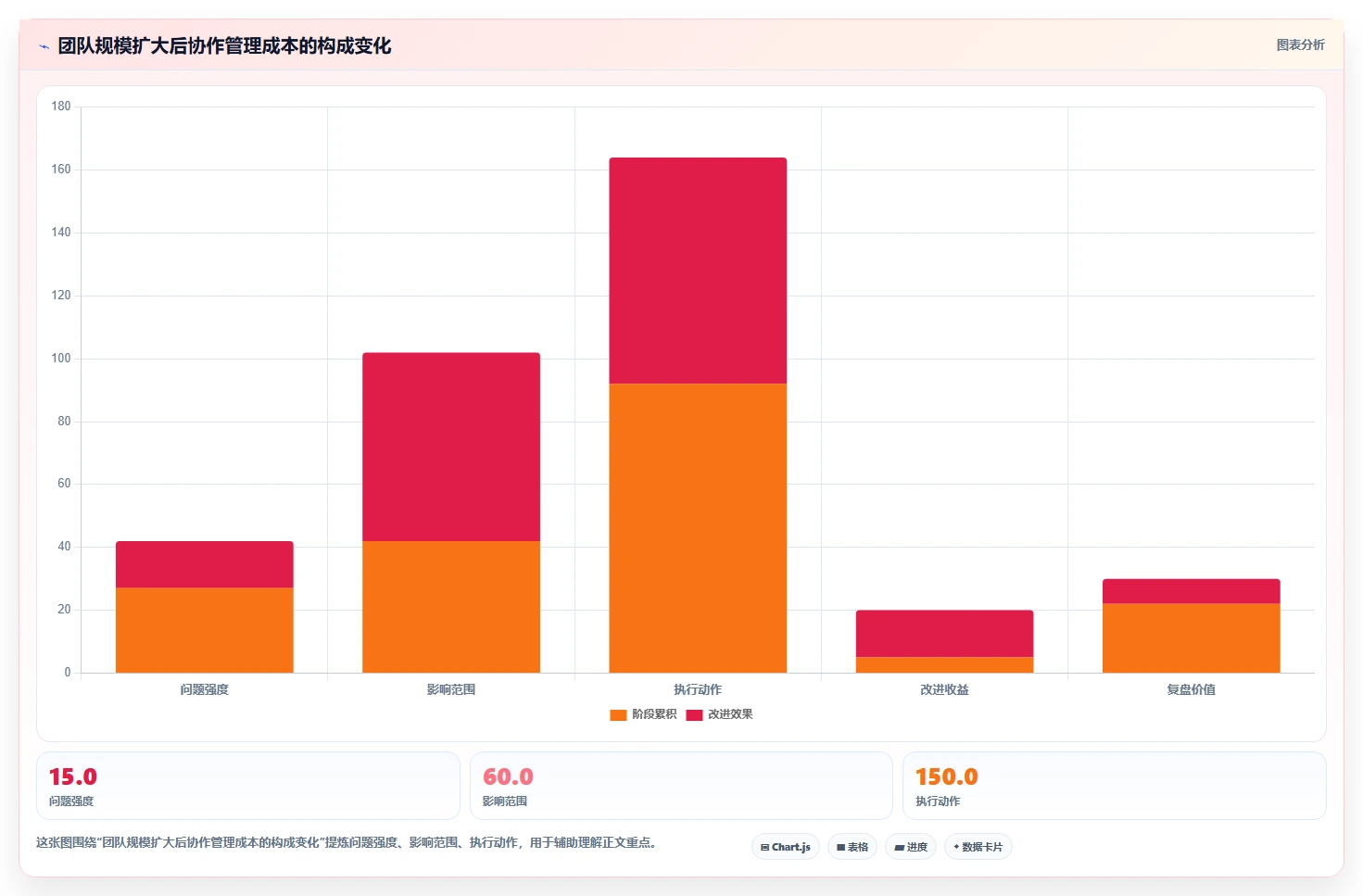Image resolution: width=1363 pixels, height=896 pixels.
Task: Click the orange segment of 问题强度 bar
Action: tap(205, 630)
